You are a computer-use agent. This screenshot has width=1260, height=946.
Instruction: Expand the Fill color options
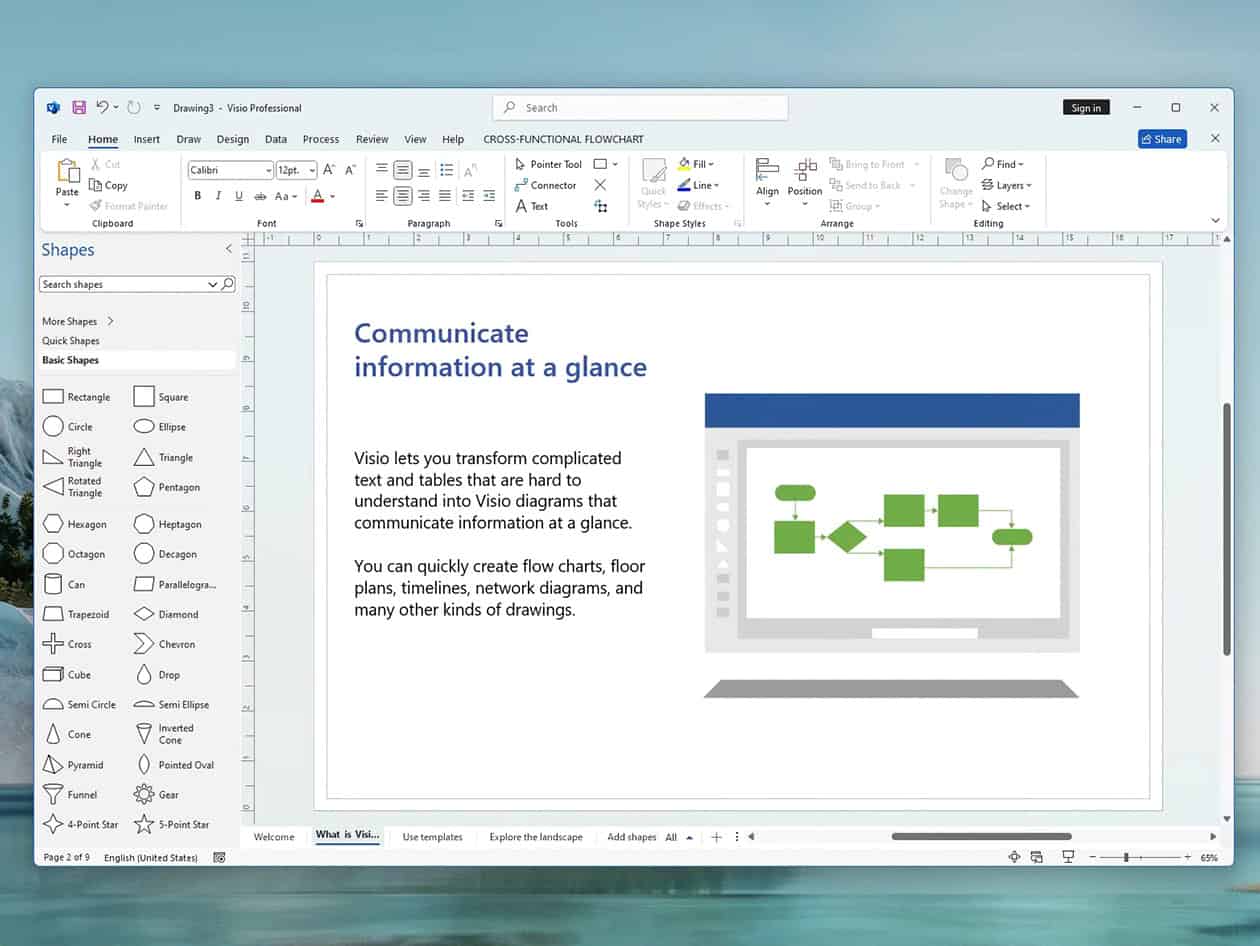pos(712,163)
